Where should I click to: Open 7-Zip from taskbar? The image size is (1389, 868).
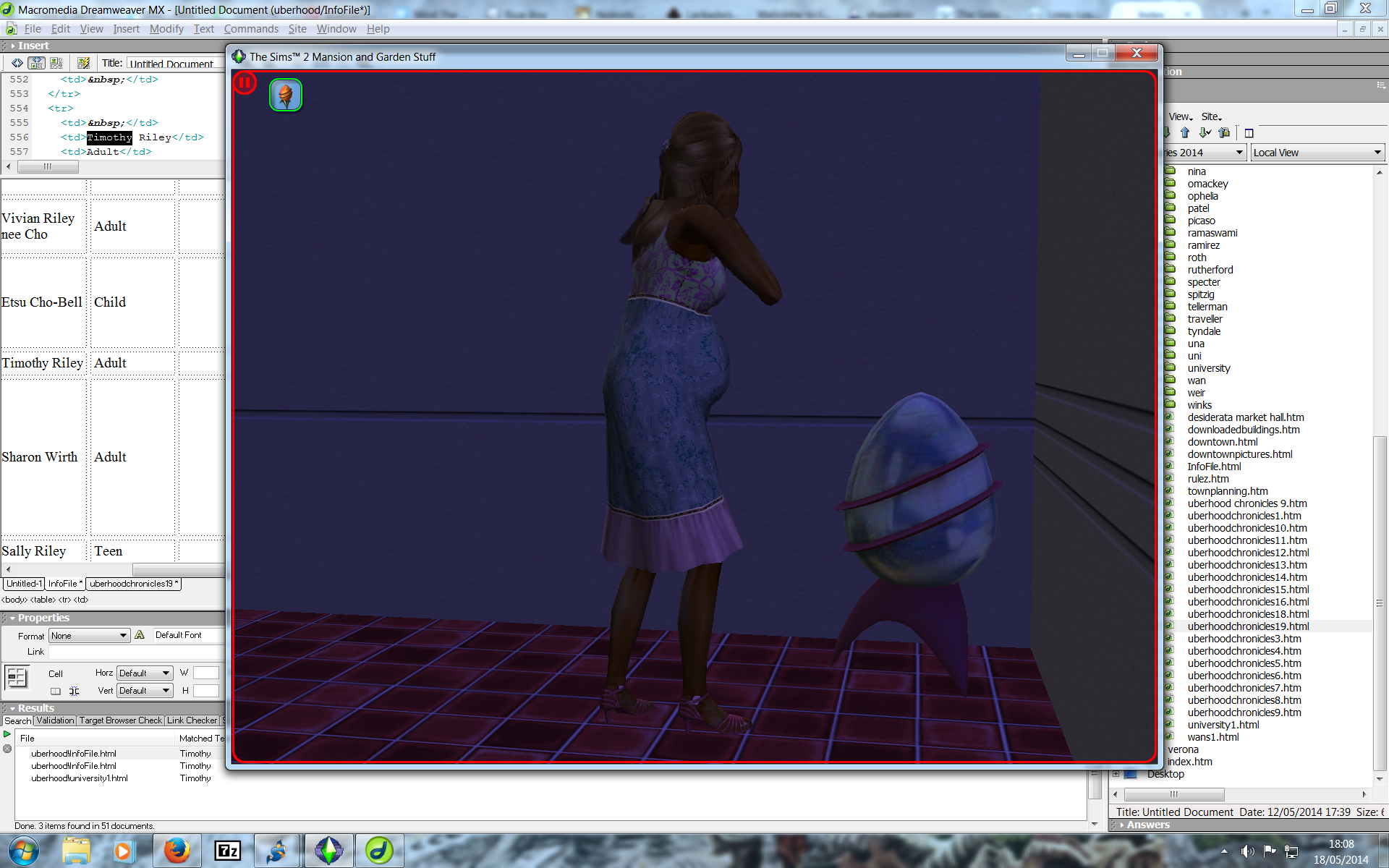click(x=227, y=851)
